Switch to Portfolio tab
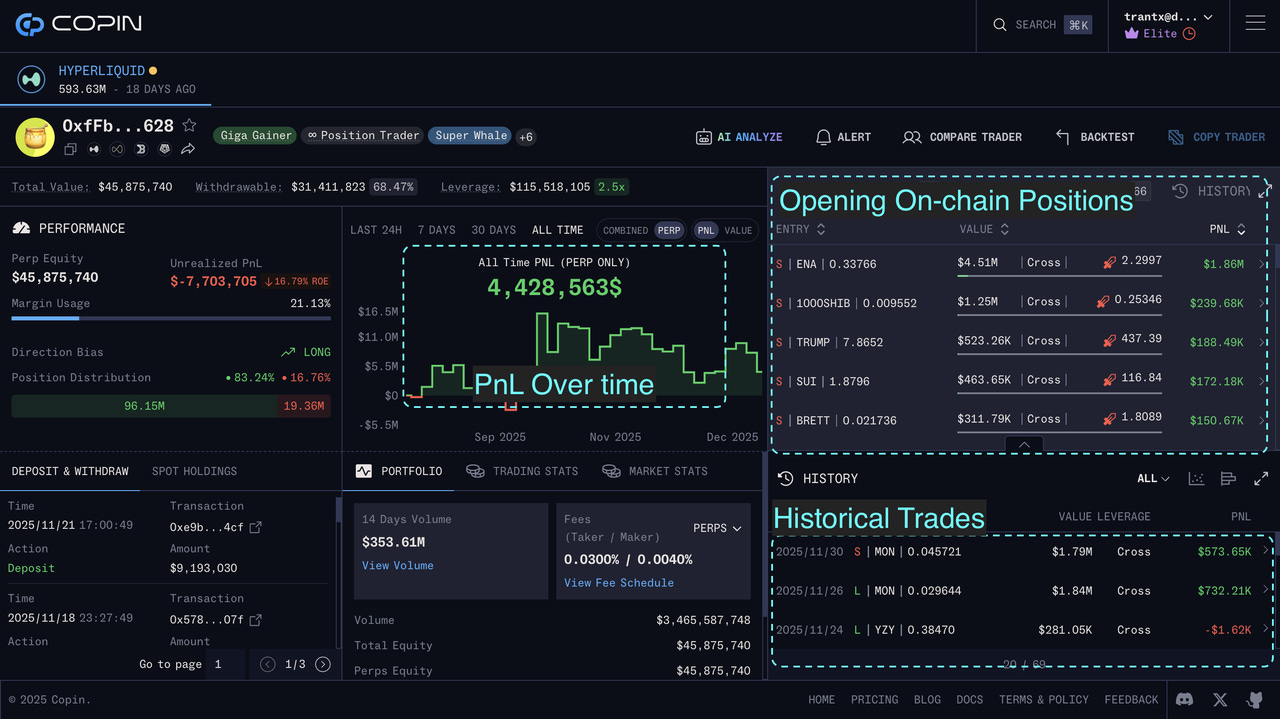 coord(399,471)
